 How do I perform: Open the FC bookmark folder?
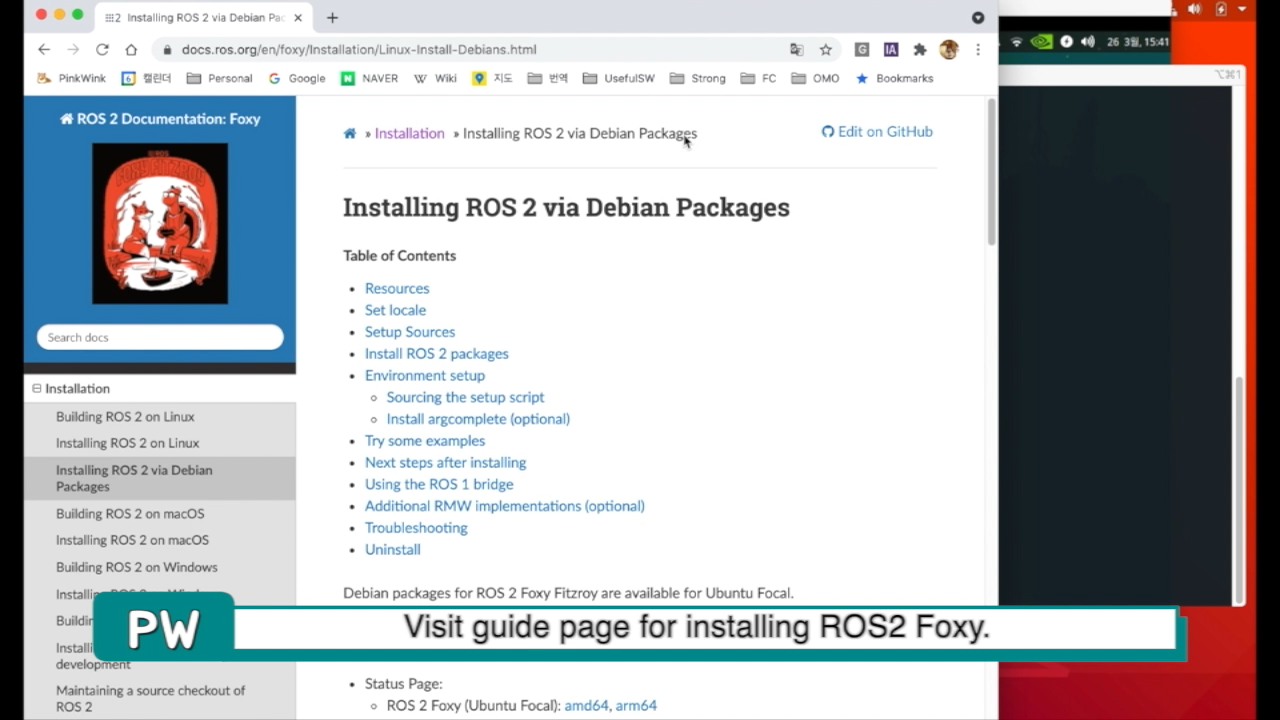759,78
